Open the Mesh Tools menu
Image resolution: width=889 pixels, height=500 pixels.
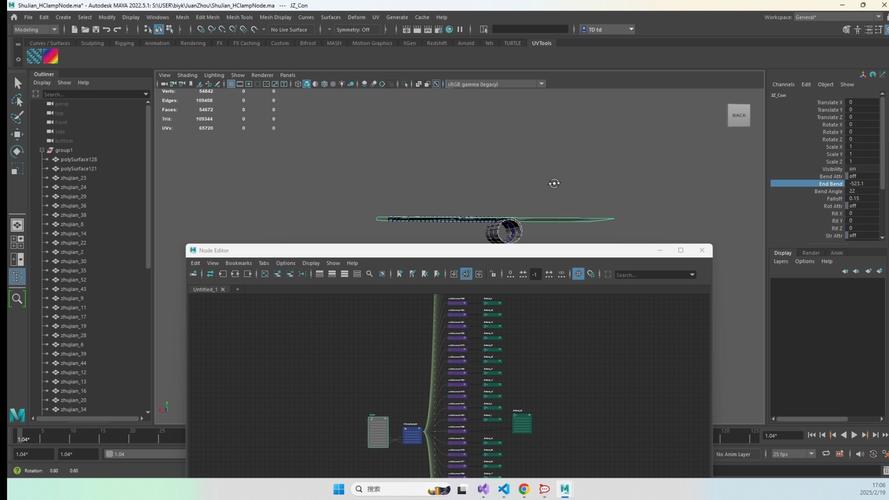[x=239, y=17]
